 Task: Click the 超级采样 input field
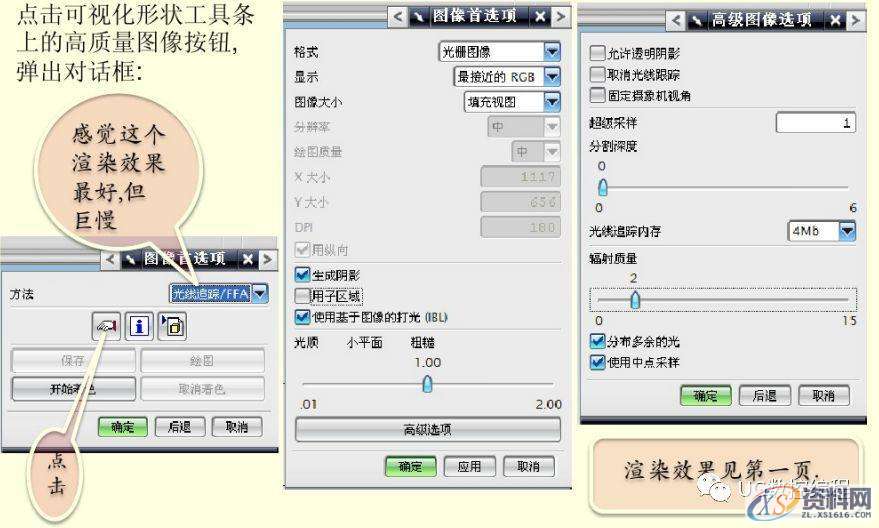tap(816, 123)
